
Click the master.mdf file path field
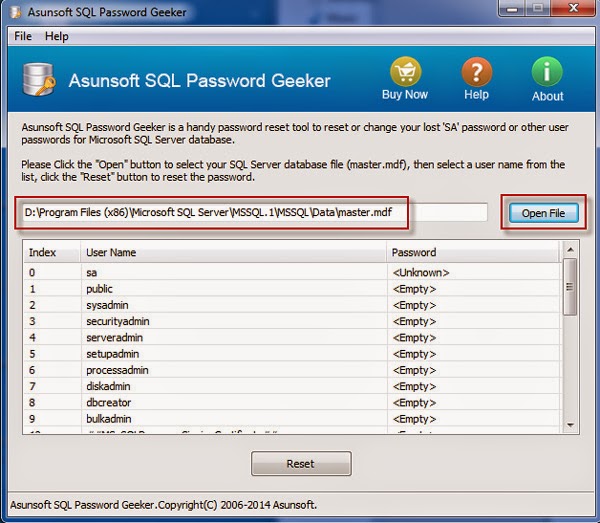(255, 212)
